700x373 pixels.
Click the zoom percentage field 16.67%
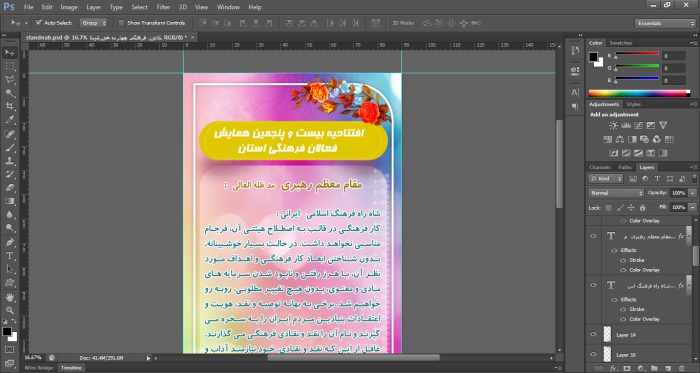click(33, 358)
